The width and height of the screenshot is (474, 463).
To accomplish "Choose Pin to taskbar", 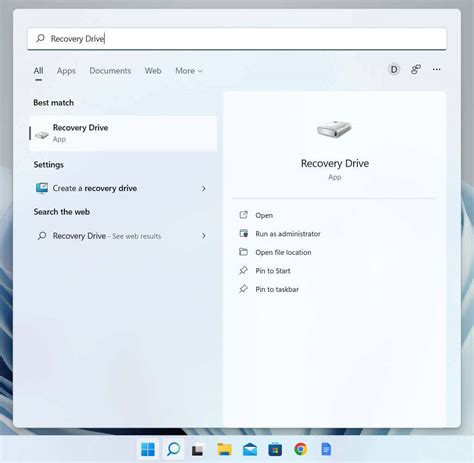I will click(277, 289).
